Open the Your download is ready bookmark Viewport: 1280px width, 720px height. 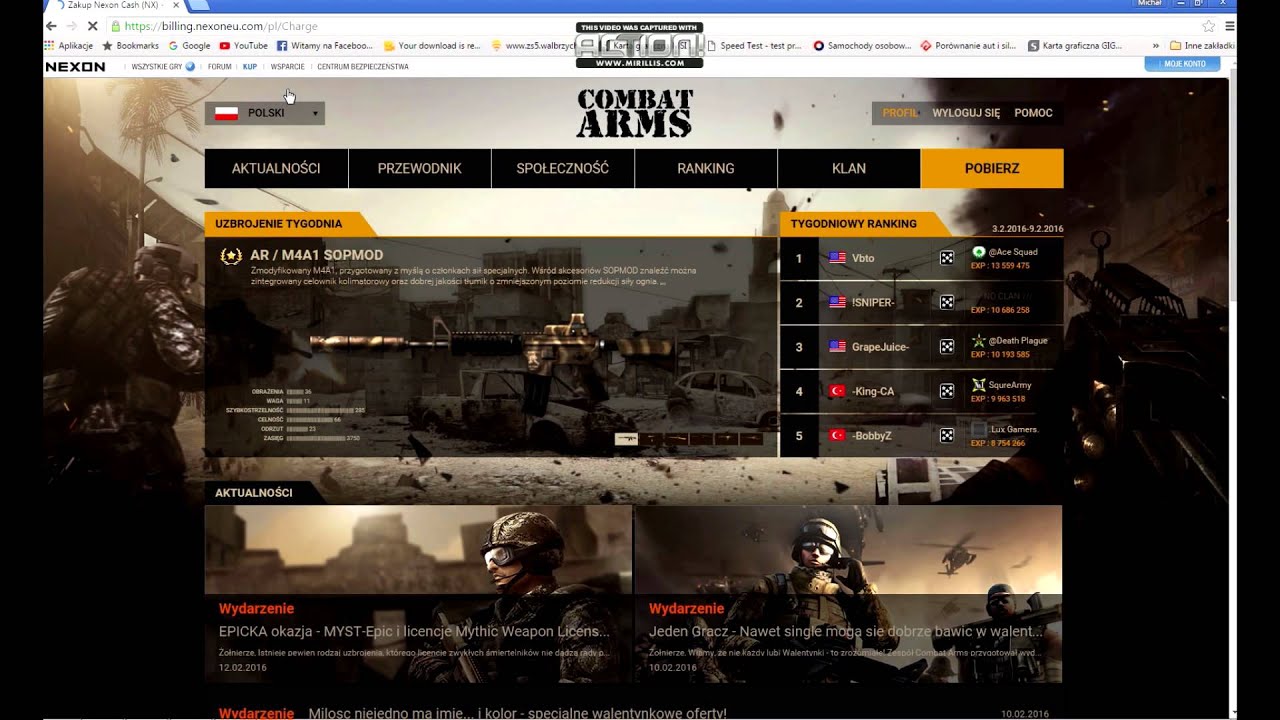432,45
